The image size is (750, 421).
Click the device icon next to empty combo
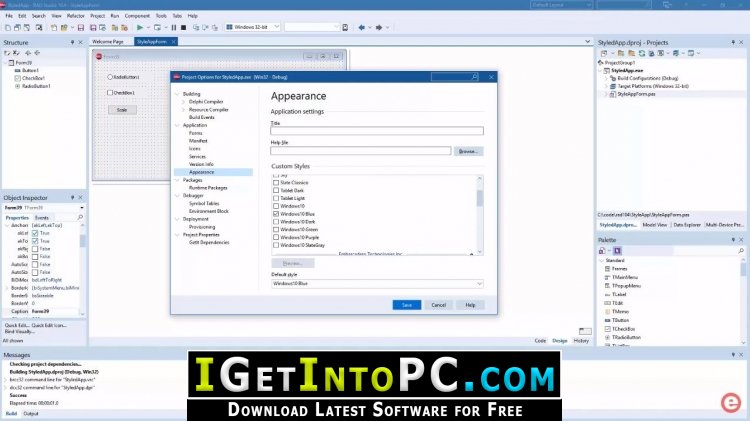345,28
